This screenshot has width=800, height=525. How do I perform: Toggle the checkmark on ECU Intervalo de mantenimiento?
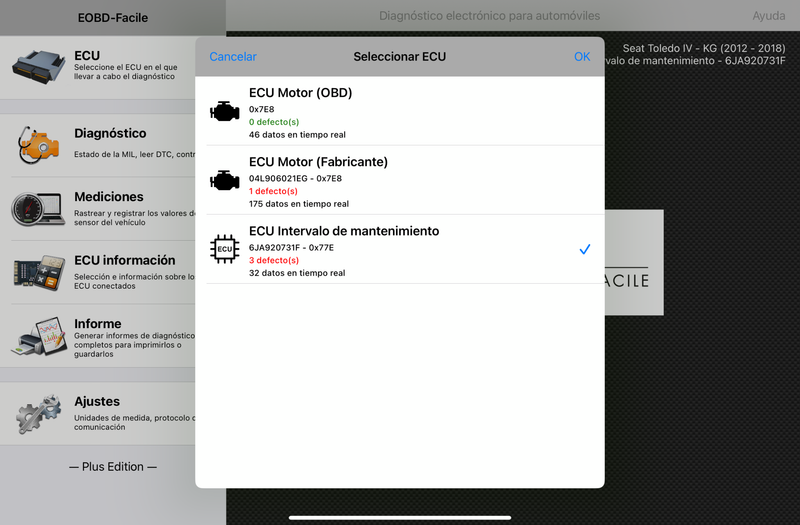pos(585,249)
